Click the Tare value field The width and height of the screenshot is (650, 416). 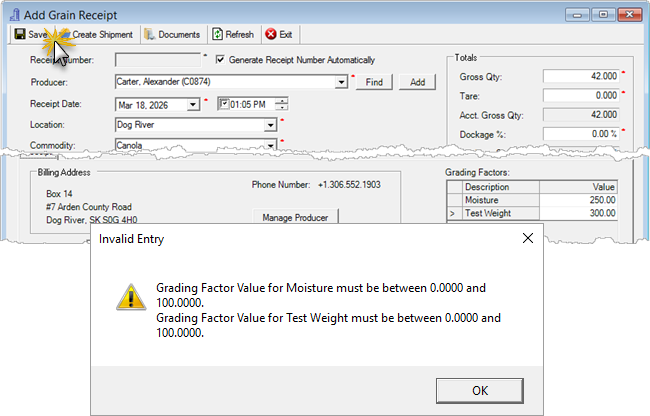pyautogui.click(x=581, y=96)
